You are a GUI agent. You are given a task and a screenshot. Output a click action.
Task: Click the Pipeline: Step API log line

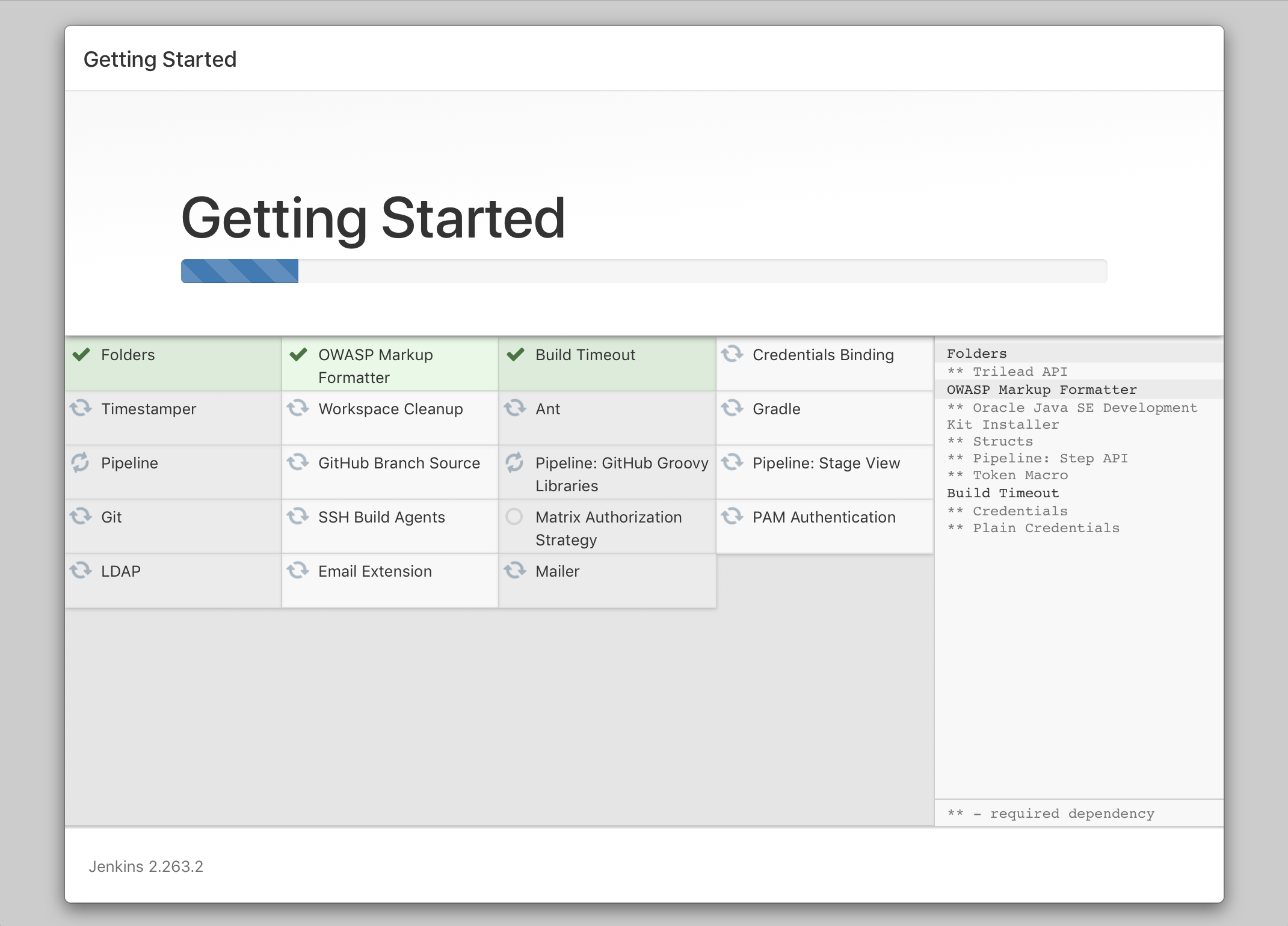pos(1037,458)
